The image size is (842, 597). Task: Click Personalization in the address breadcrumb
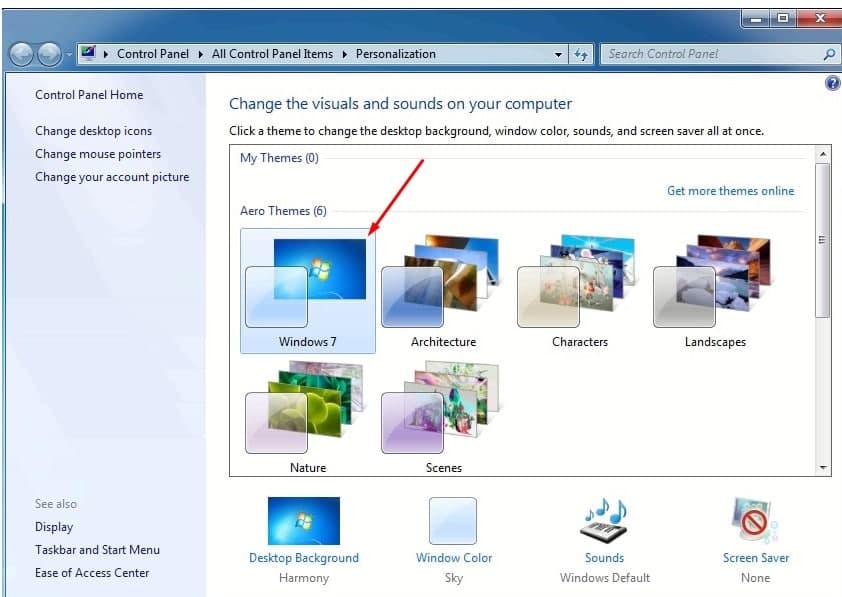(396, 54)
